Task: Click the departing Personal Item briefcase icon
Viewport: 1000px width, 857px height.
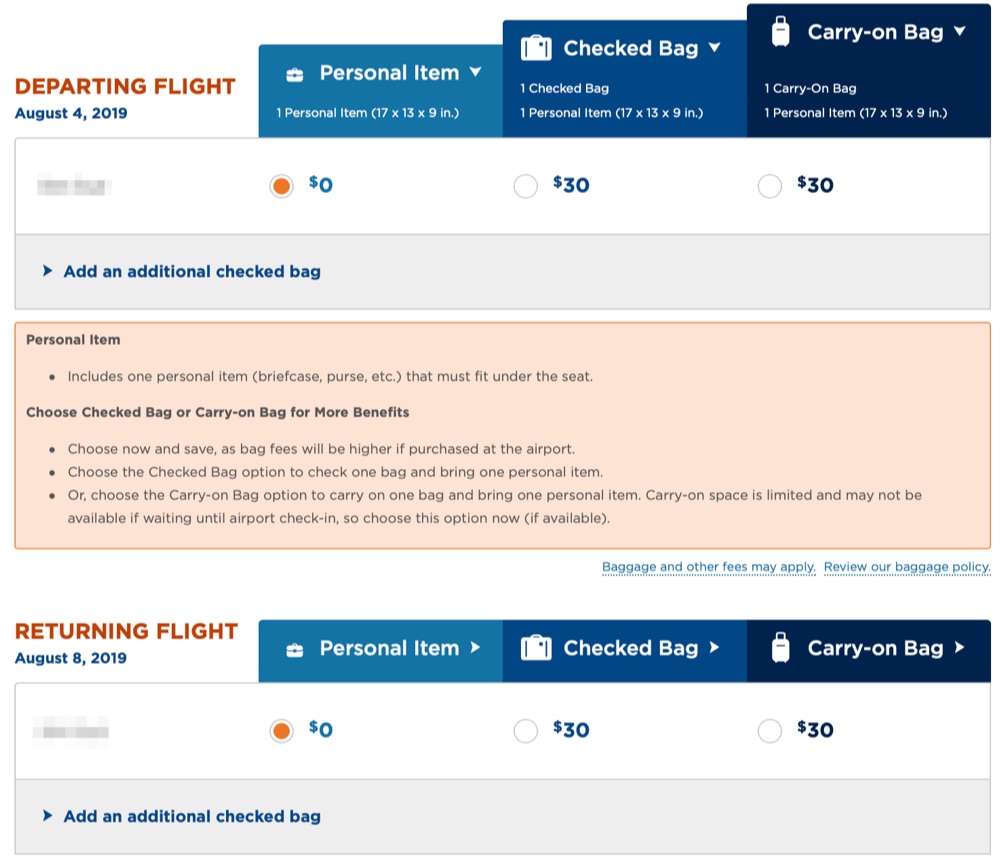Action: coord(294,74)
